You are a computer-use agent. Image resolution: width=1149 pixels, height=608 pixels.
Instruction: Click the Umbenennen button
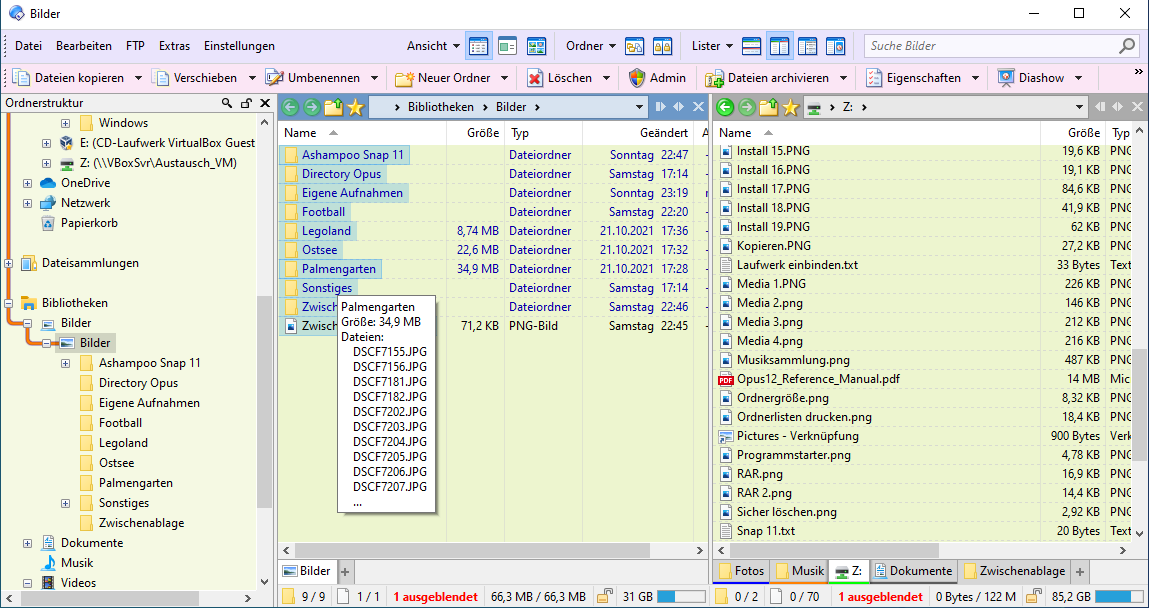(313, 78)
